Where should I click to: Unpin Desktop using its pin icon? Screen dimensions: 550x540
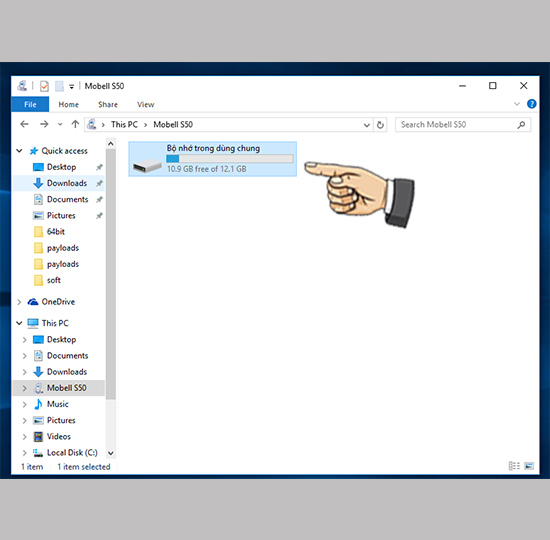[99, 167]
